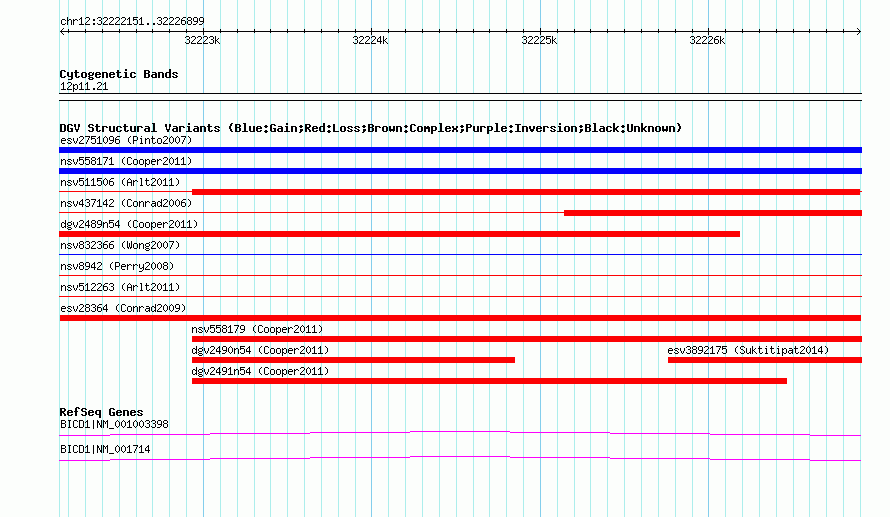This screenshot has width=890, height=517.
Task: Select the dgv2490n54 (Cooper2011) label
Action: pos(260,350)
